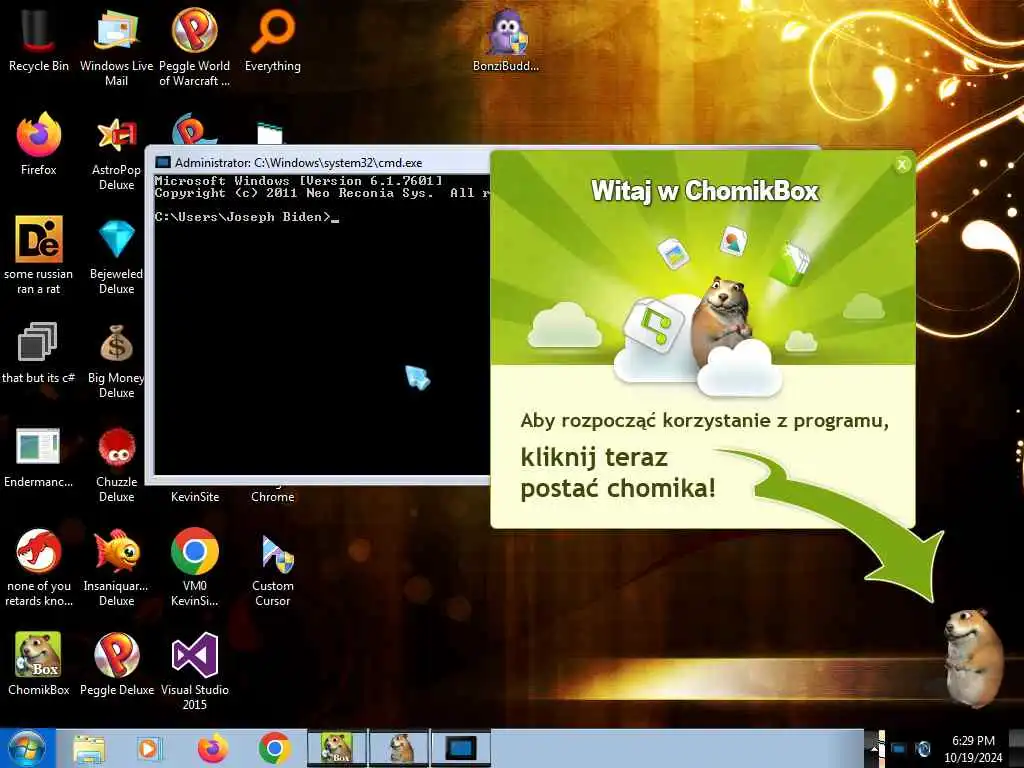Select the 'none of you' desktop icon
The image size is (1024, 768).
(x=39, y=568)
